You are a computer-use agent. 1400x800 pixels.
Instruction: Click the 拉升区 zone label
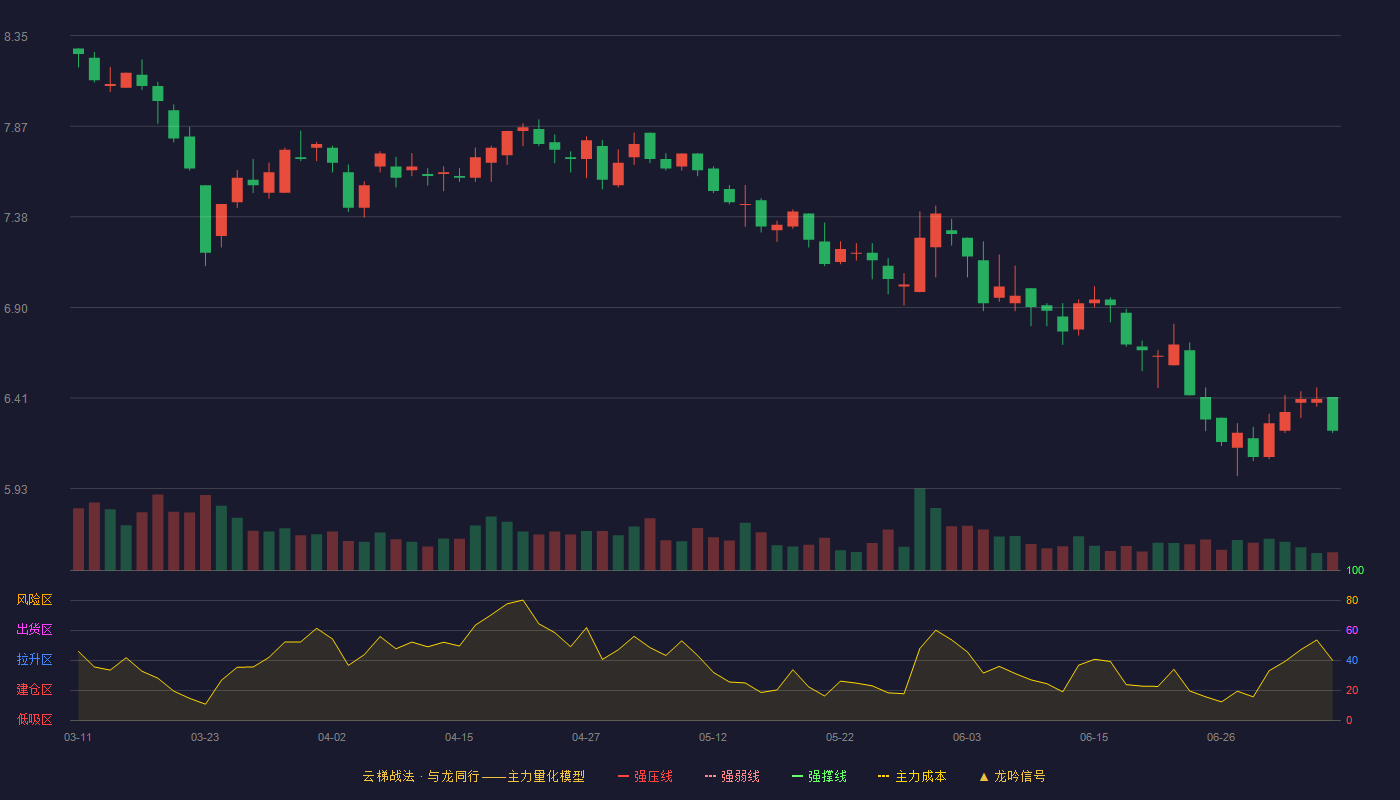tap(34, 660)
